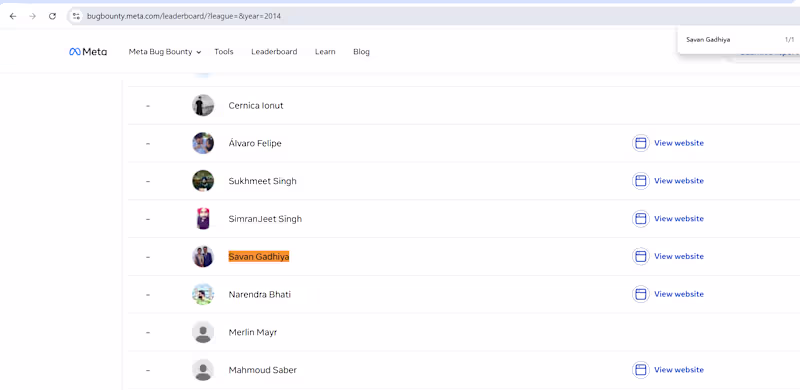Click Savan Gadhiya's profile picture
Screen dimensions: 800x390
coord(203,256)
